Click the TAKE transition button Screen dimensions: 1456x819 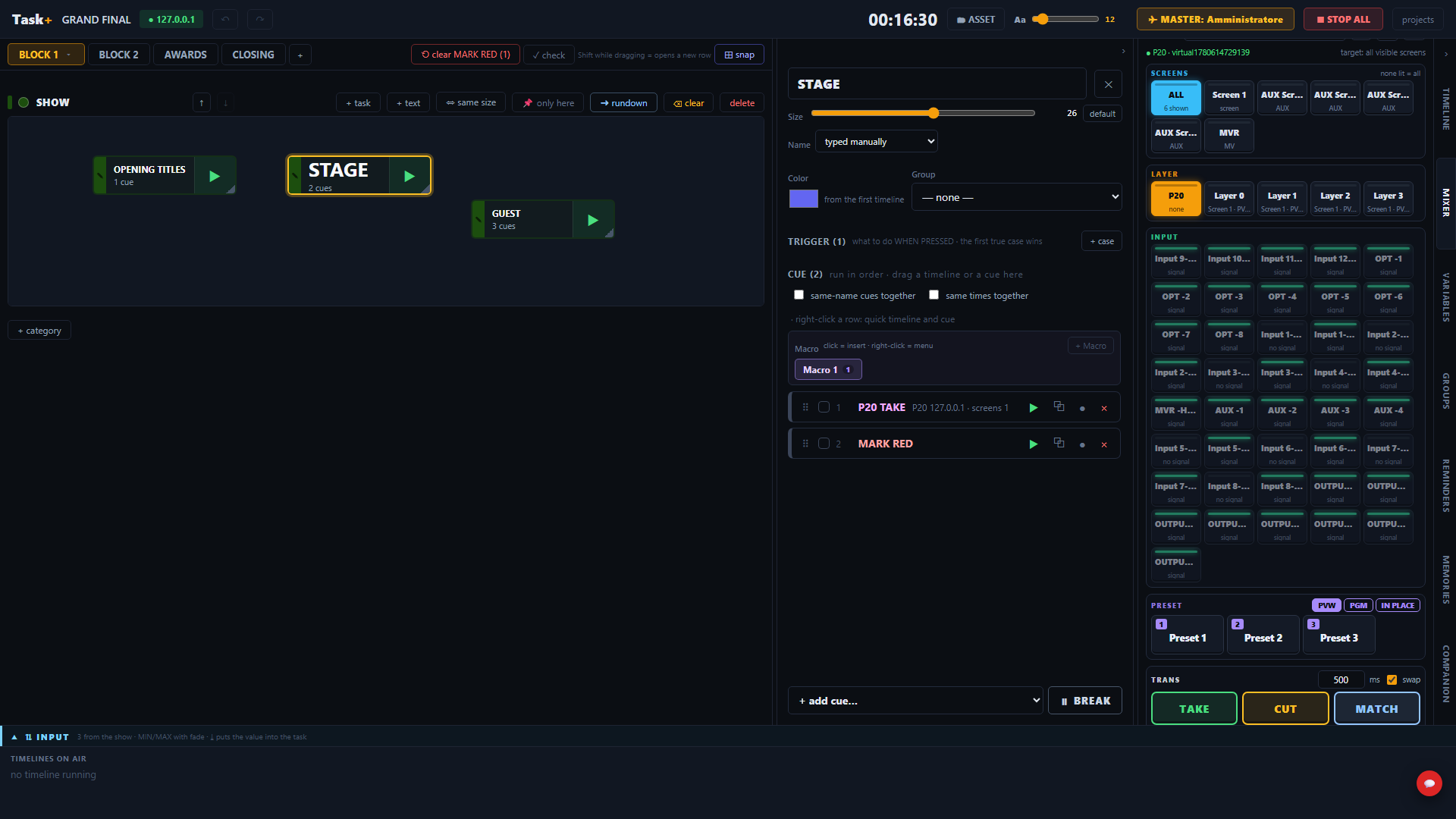[1194, 708]
